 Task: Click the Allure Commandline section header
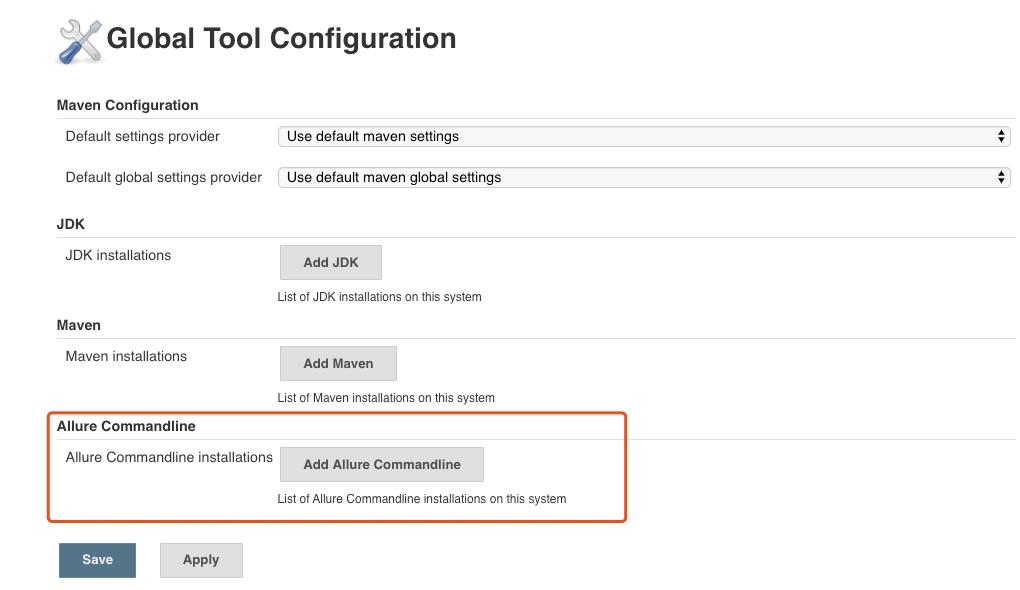126,426
